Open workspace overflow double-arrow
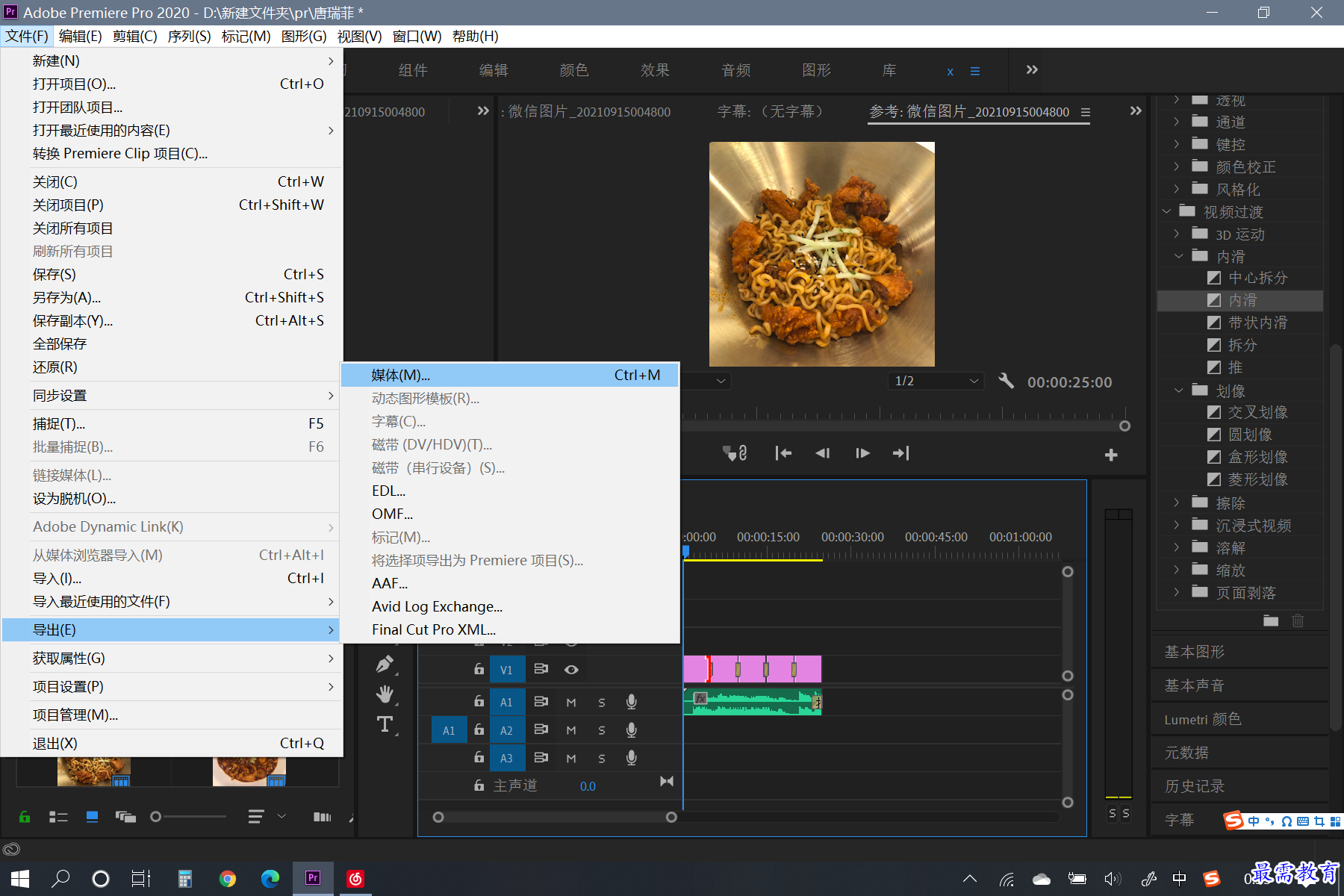This screenshot has width=1344, height=896. 1032,69
